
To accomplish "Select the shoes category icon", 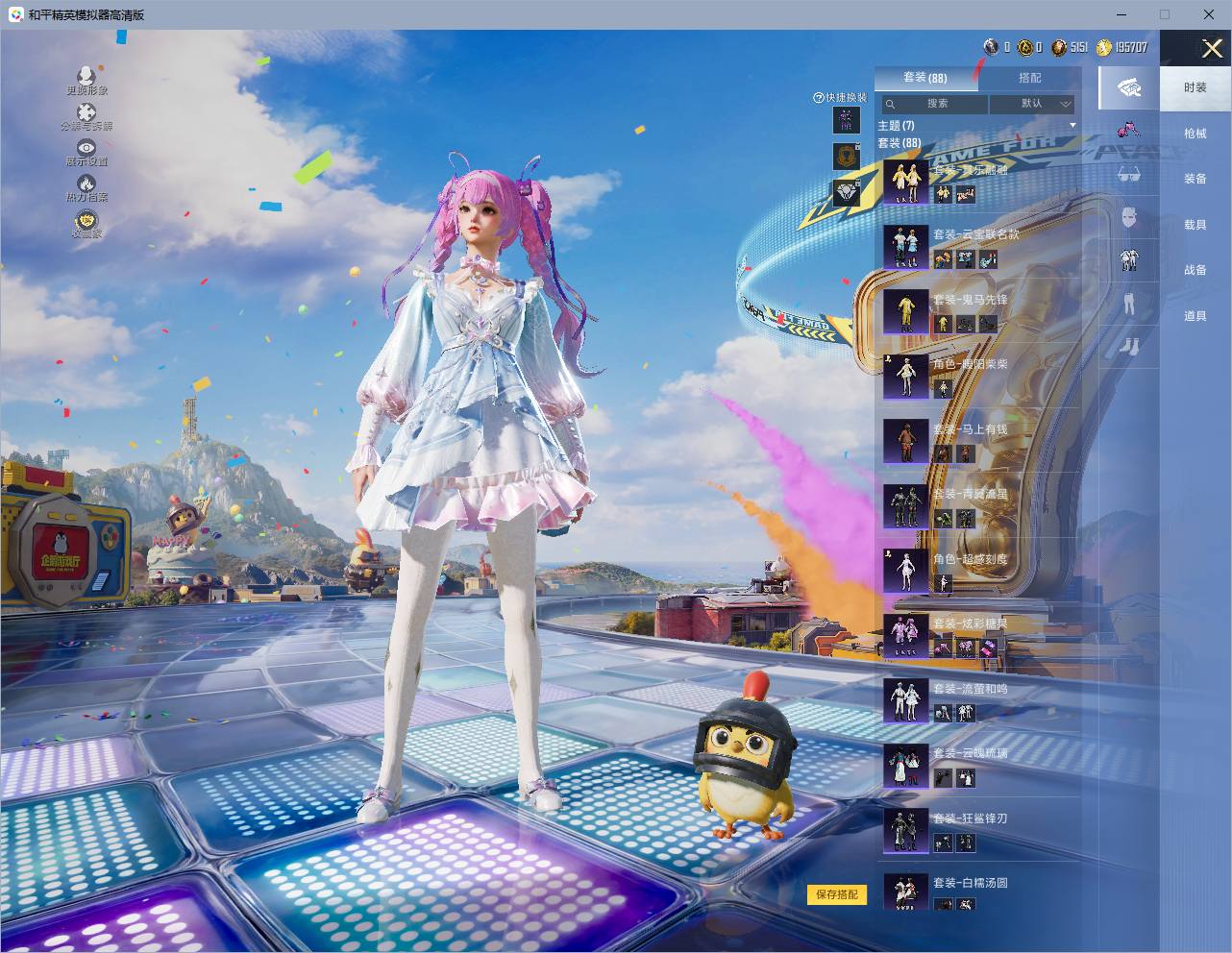I will (1129, 346).
